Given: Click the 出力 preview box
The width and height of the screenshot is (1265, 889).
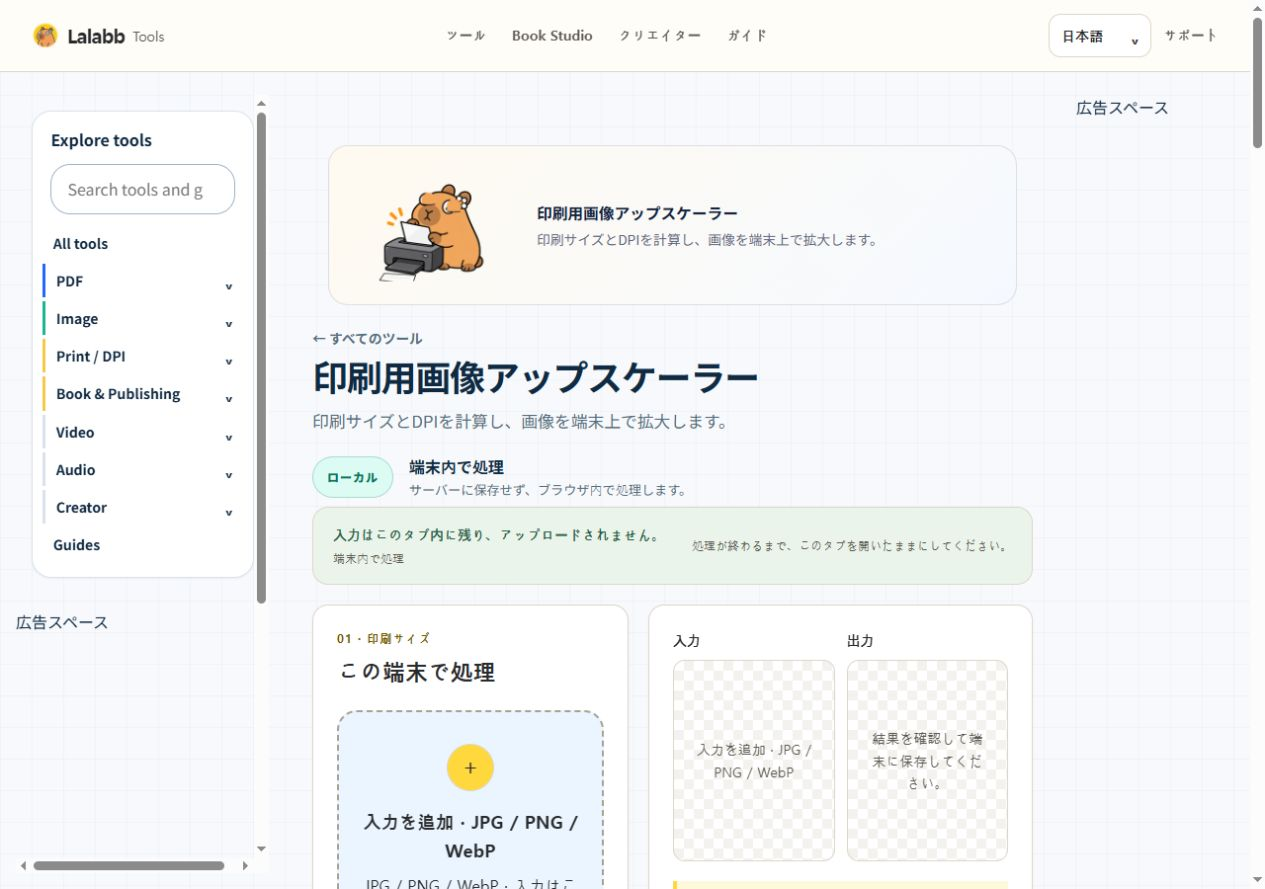Looking at the screenshot, I should pyautogui.click(x=927, y=760).
